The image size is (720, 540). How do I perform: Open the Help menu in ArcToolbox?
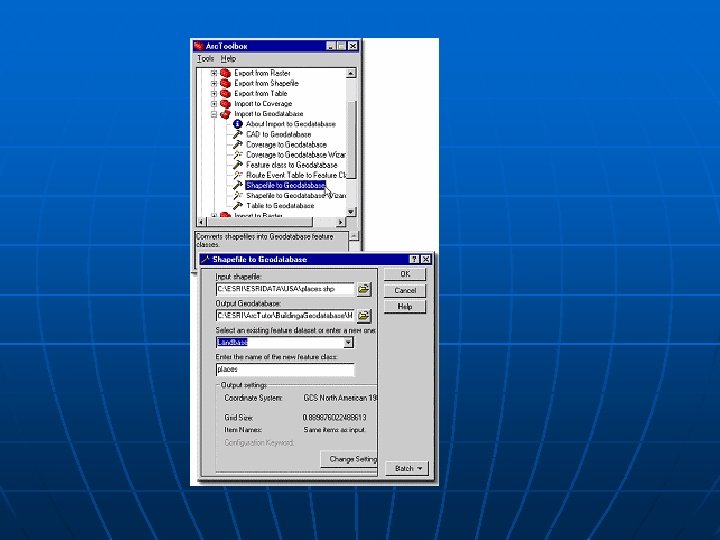228,59
